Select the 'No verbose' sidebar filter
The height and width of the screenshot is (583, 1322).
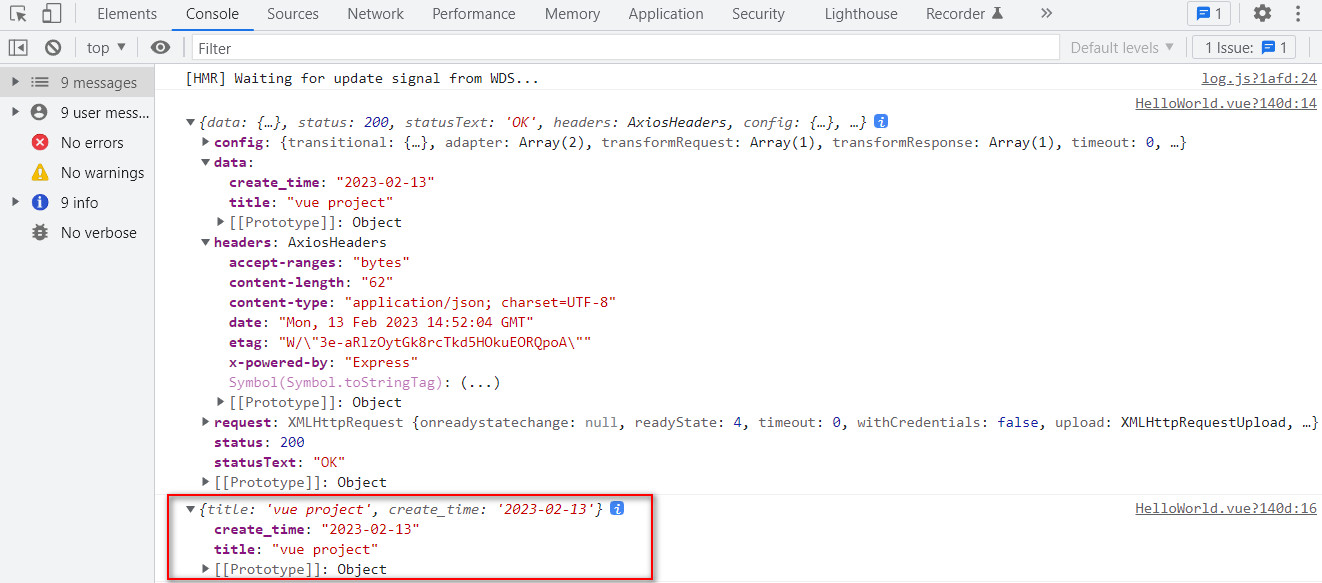77,233
